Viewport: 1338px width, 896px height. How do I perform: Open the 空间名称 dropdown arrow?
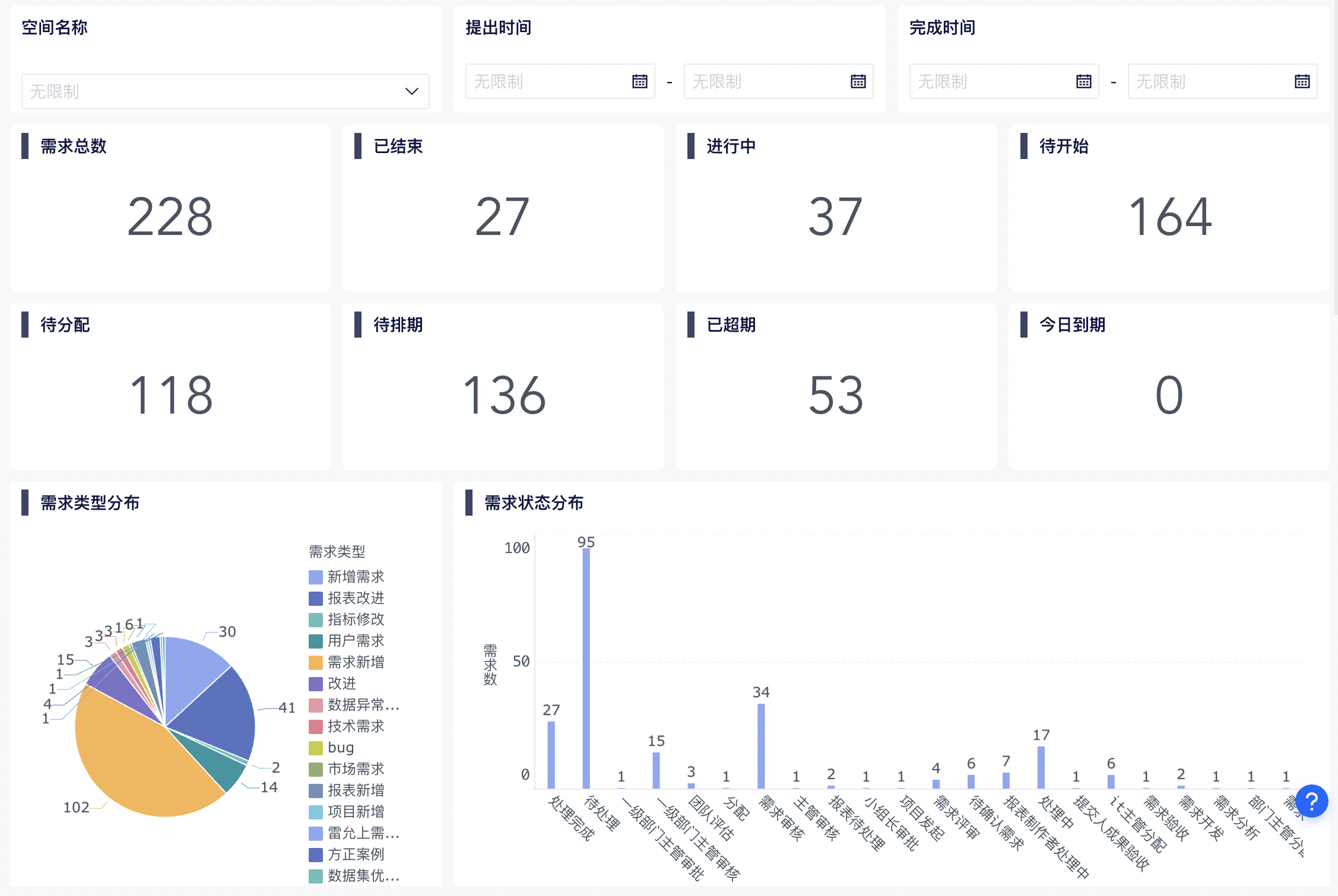(x=411, y=91)
